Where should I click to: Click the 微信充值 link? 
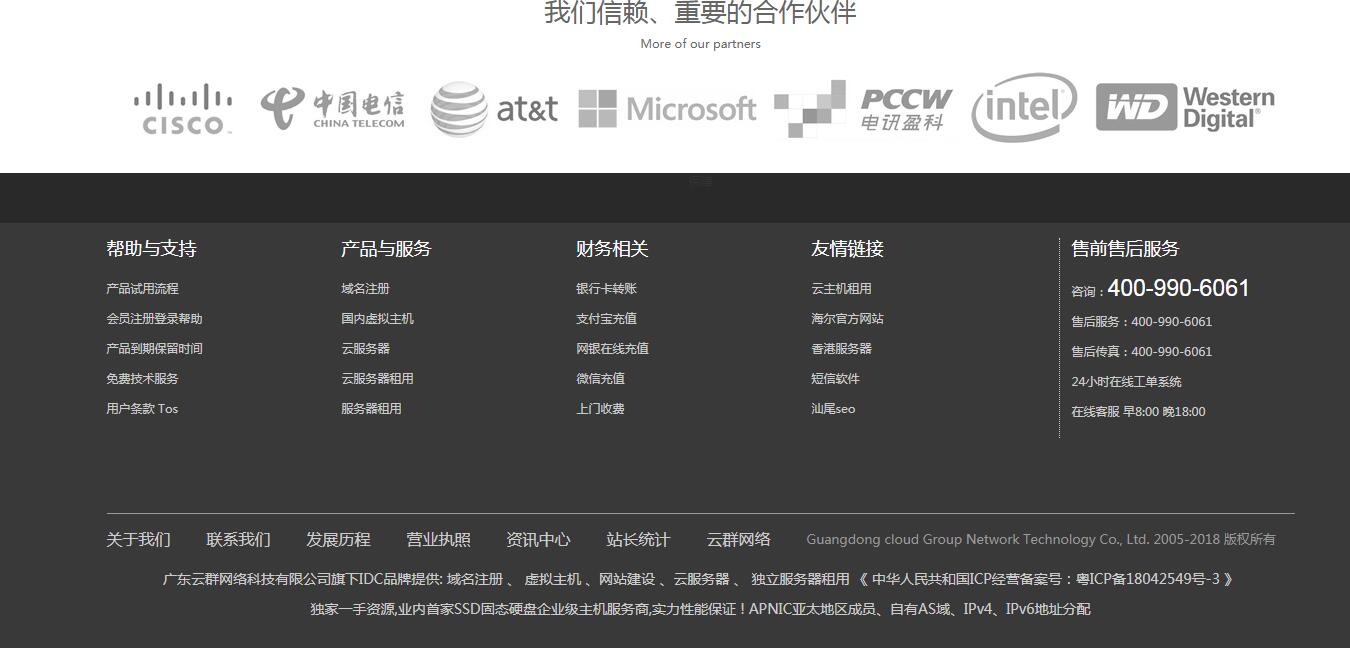point(600,379)
